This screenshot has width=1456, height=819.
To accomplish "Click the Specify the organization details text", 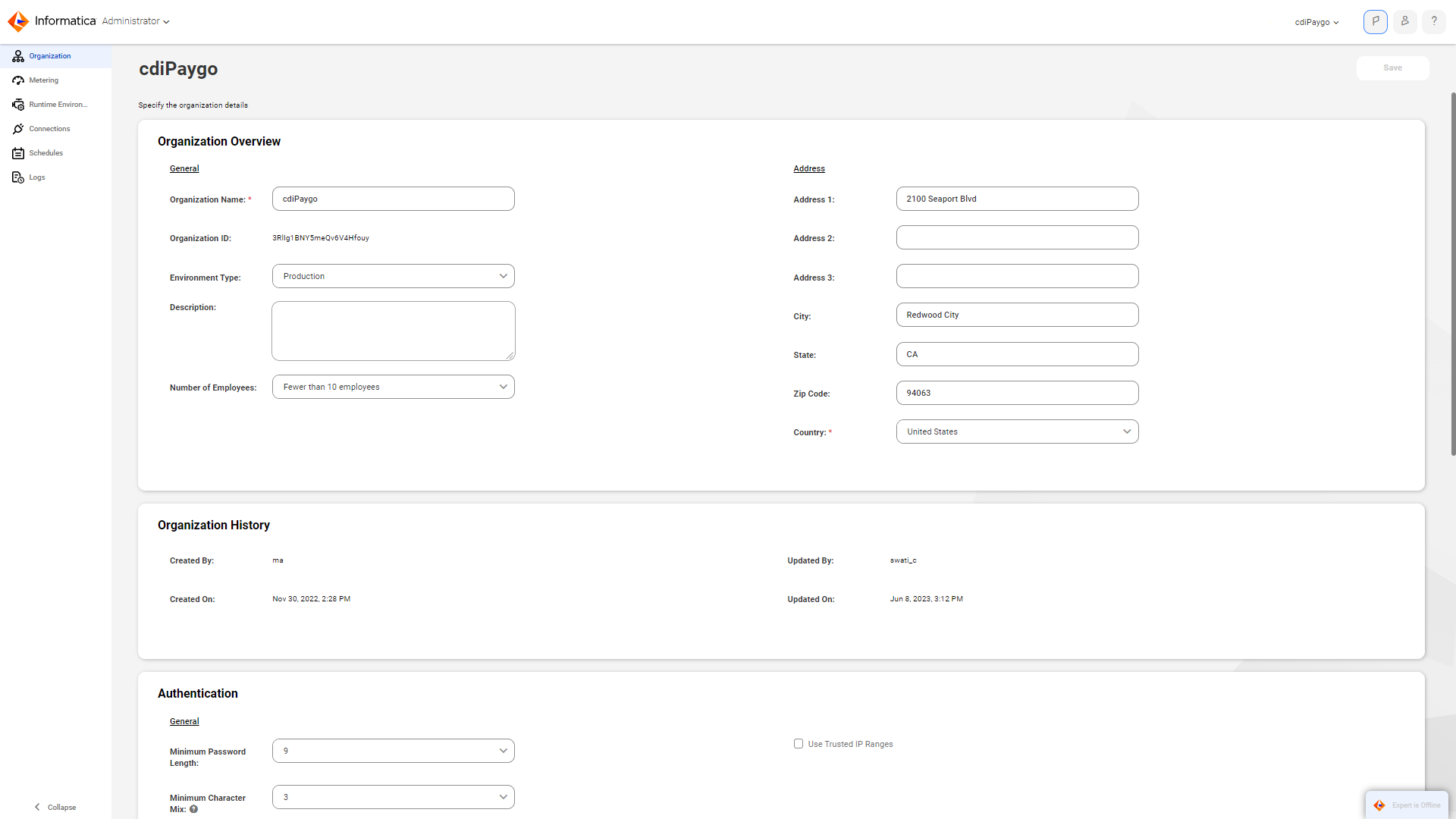I will (x=193, y=105).
